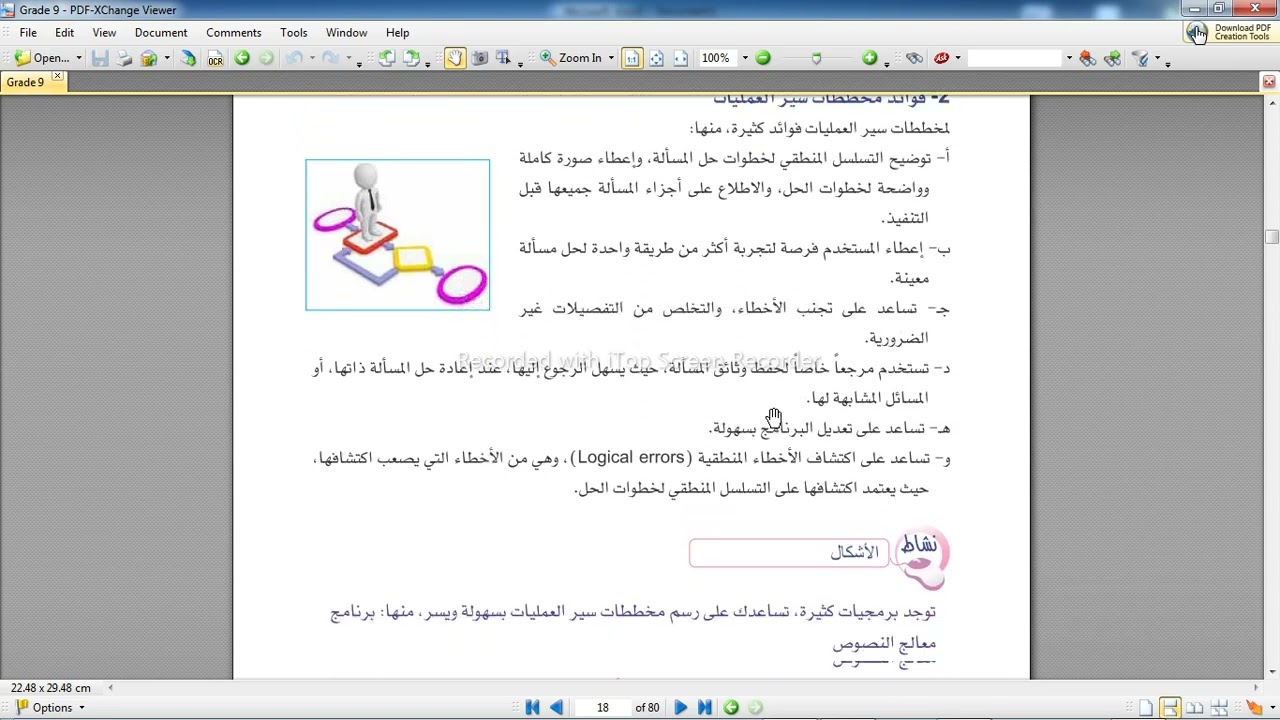Go to previous view green arrow
The image size is (1280, 720).
pyautogui.click(x=242, y=58)
